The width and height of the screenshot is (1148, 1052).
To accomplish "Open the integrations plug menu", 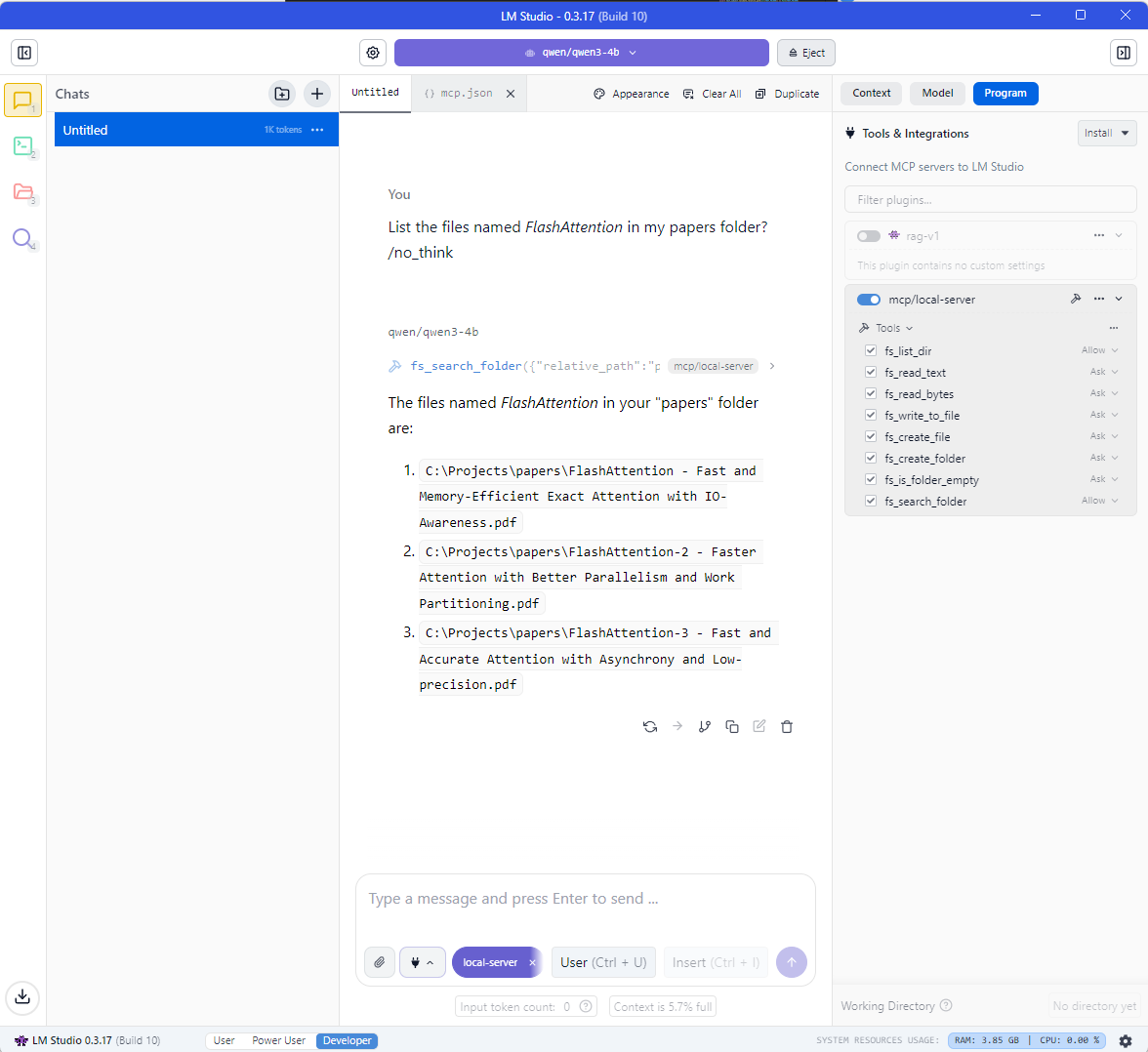I will 423,962.
